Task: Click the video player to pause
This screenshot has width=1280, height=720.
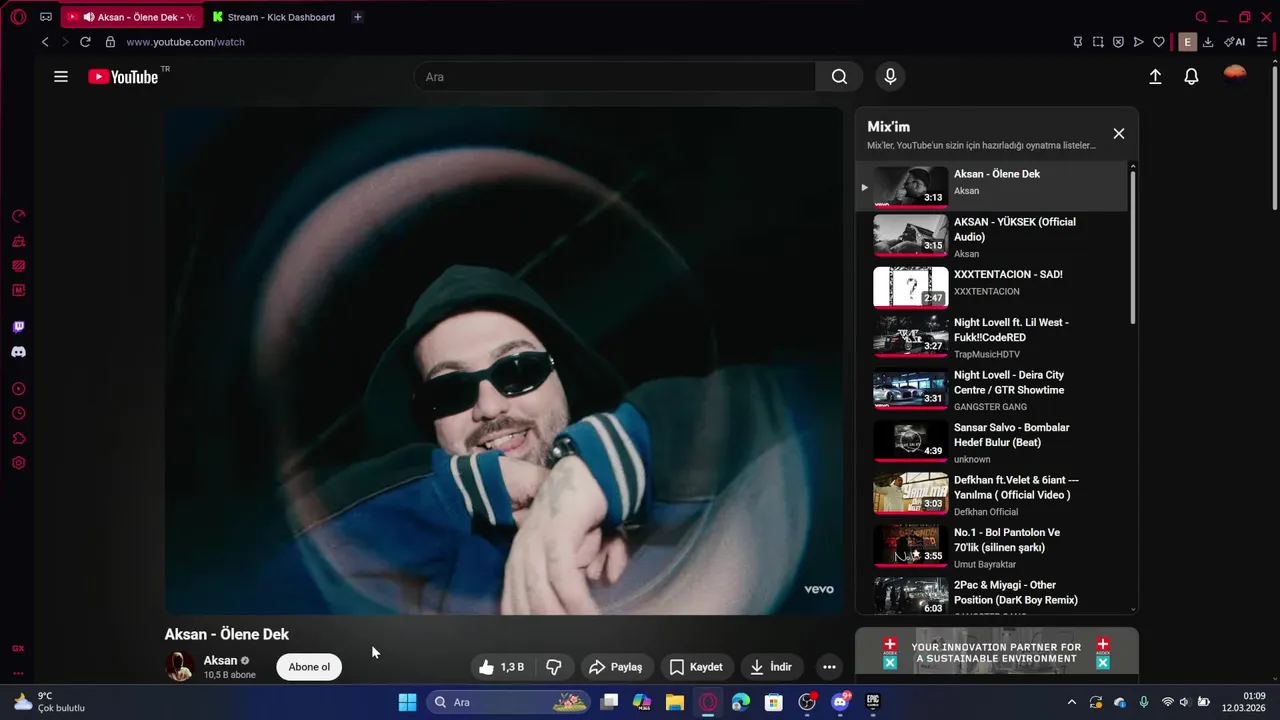Action: click(x=504, y=361)
